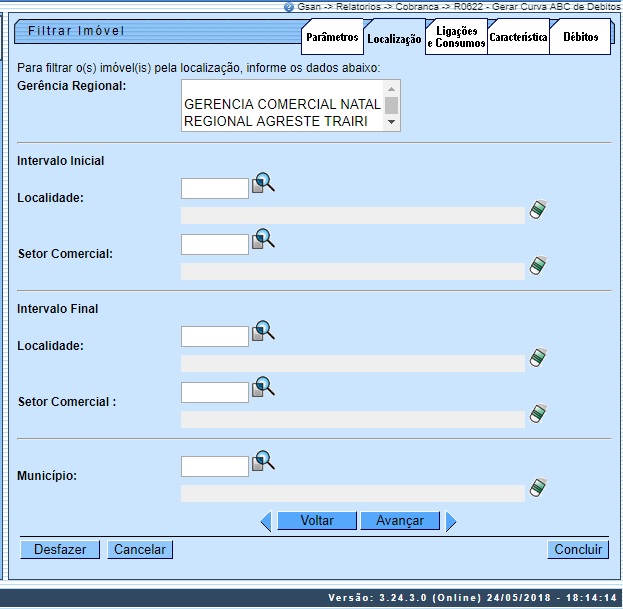Click the breadcrumb 'Gerar Curva ABC de Debitos' text

pos(556,7)
